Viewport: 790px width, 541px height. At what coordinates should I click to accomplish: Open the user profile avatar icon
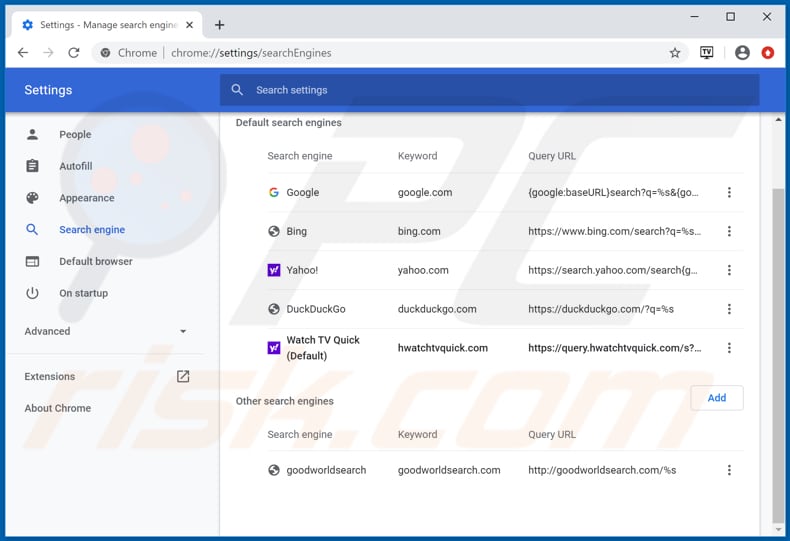pyautogui.click(x=742, y=52)
